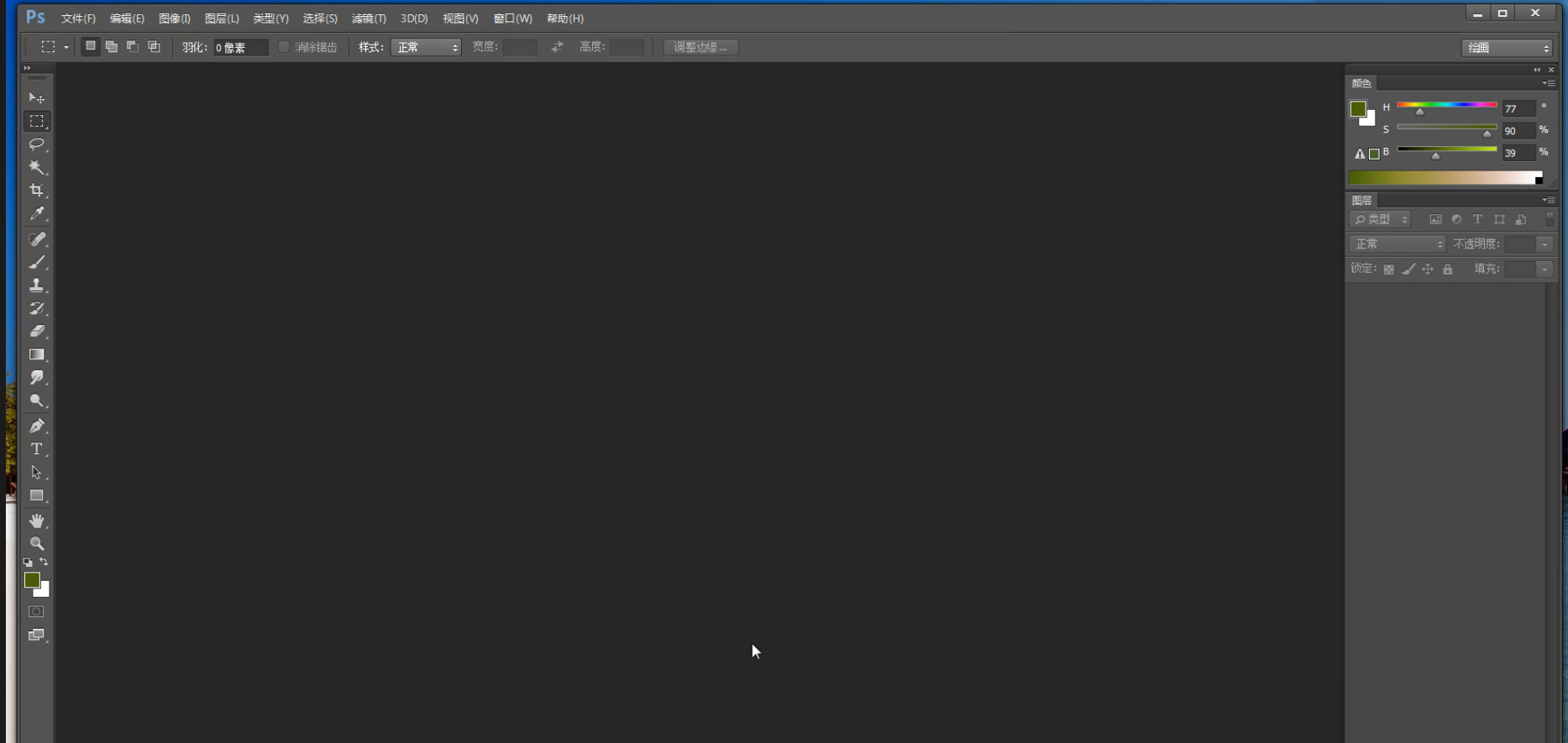Open the workspace switcher dropdown
Viewport: 1568px width, 743px height.
tap(1507, 48)
